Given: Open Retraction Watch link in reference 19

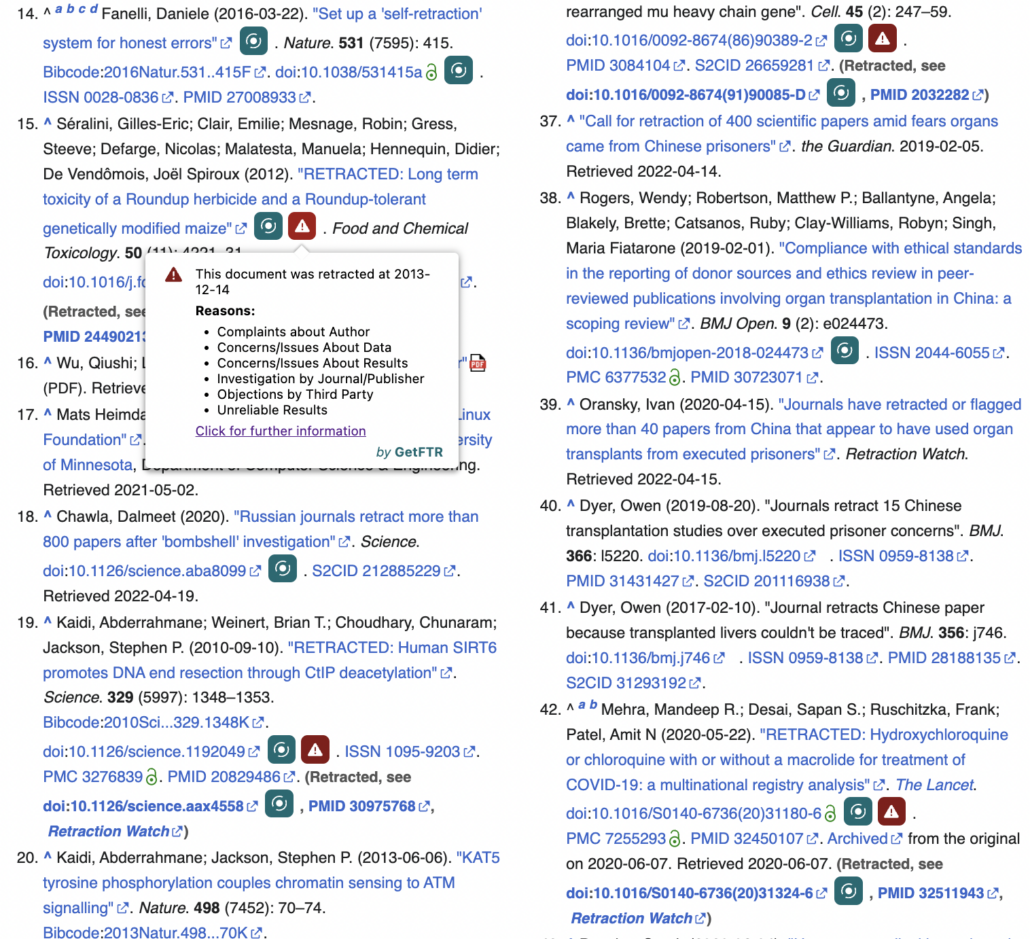Looking at the screenshot, I should 115,831.
